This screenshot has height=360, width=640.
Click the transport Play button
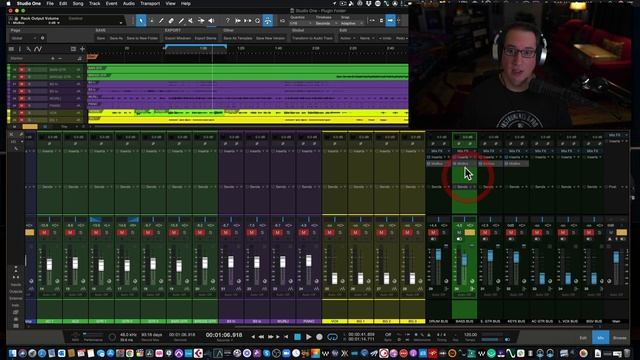point(309,337)
